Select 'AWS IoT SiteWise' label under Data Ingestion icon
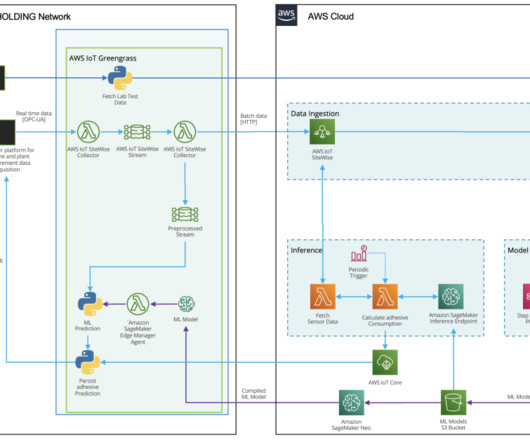This screenshot has height=442, width=530. click(x=322, y=154)
